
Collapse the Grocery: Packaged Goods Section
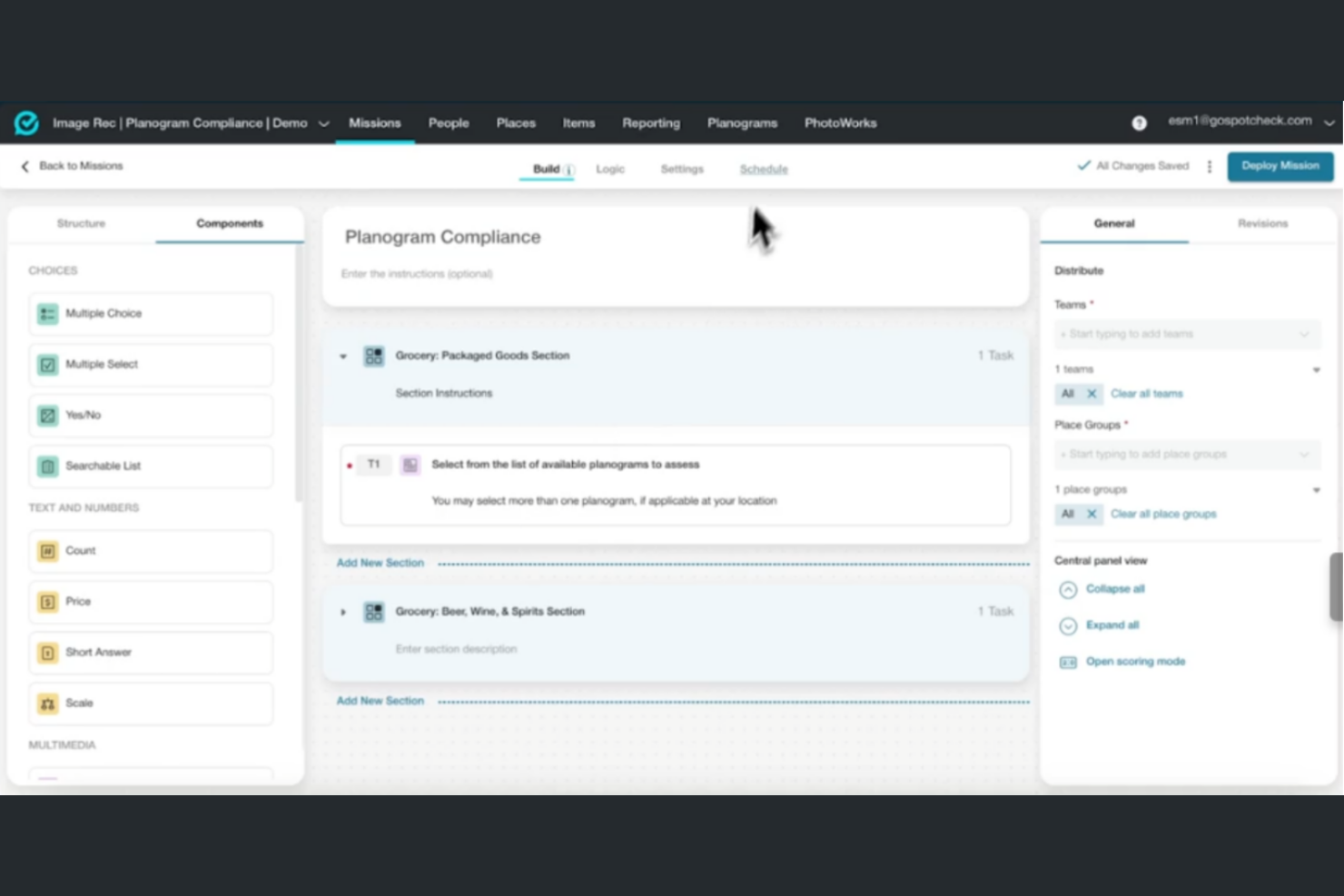pos(343,356)
